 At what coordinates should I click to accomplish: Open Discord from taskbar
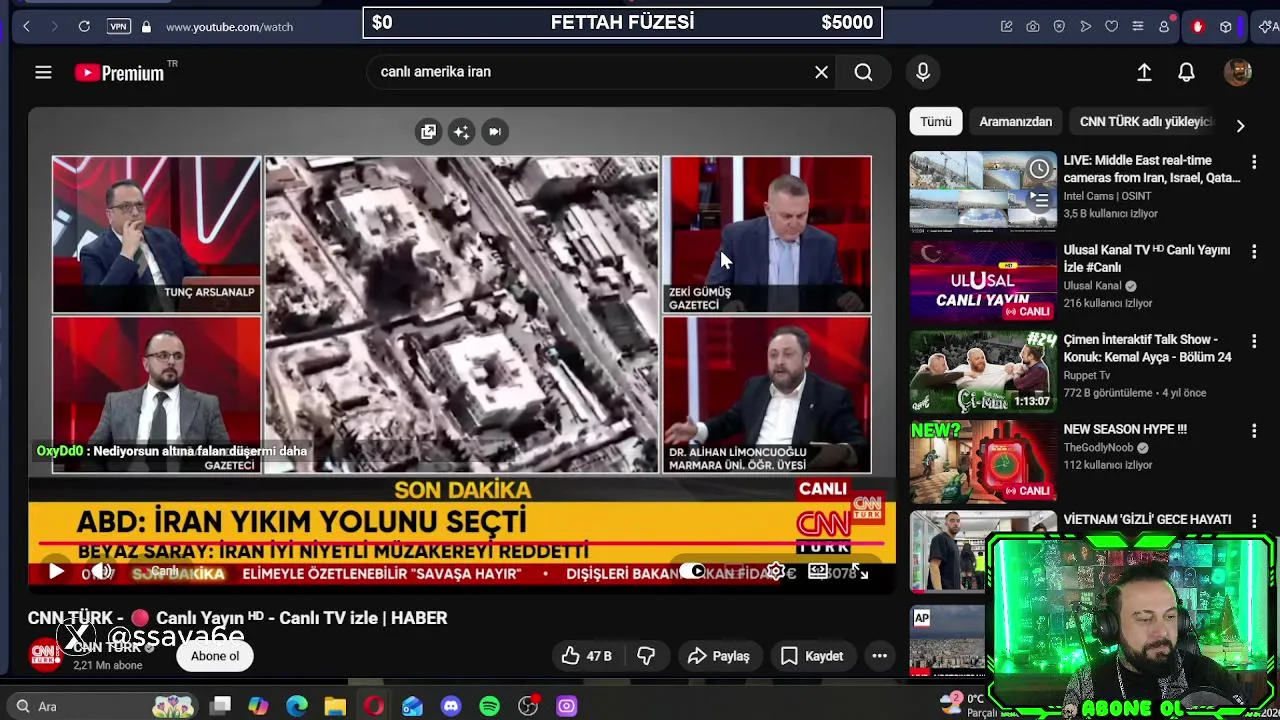pos(451,706)
